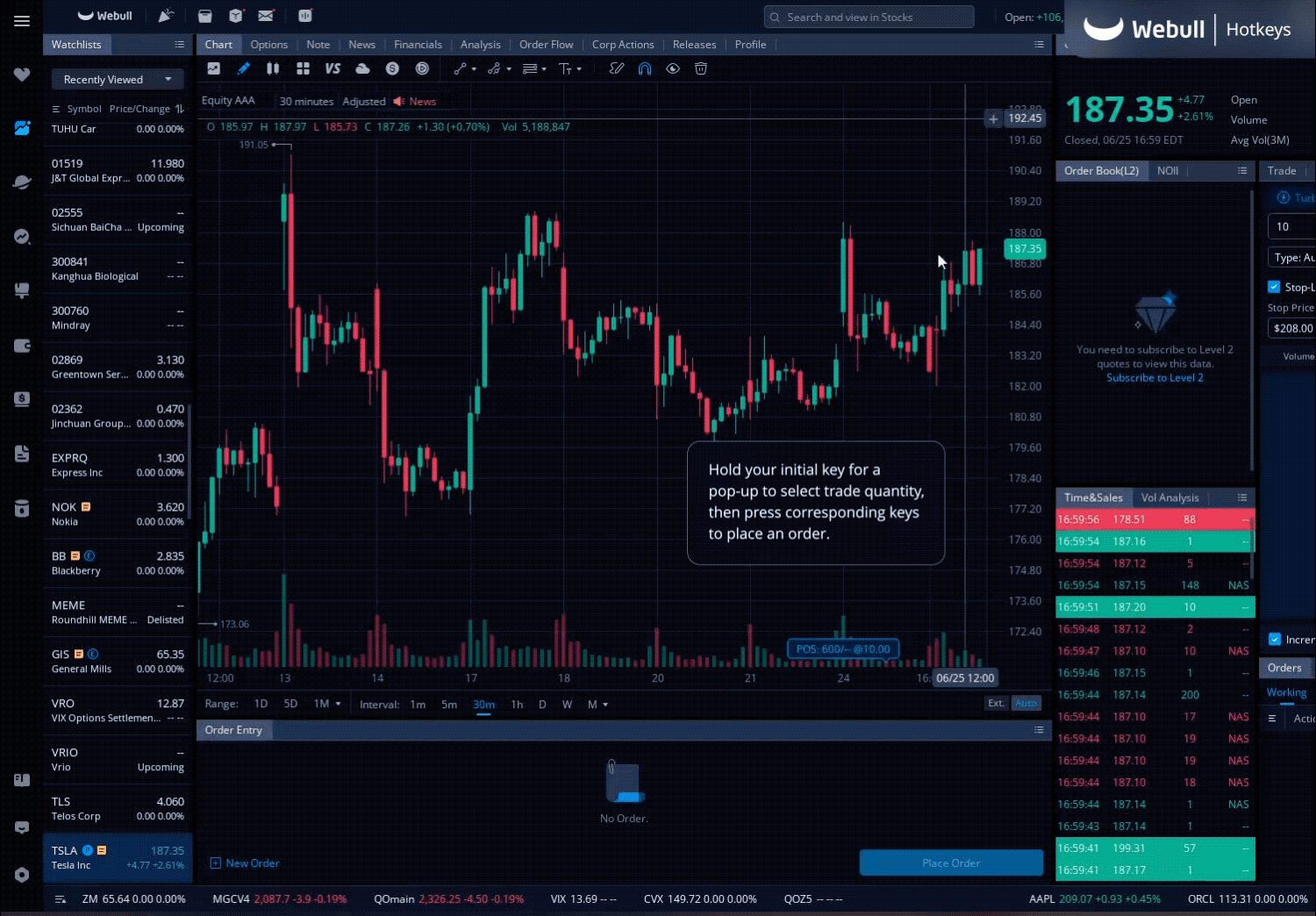
Task: Disable the Increment checkbox near Orders
Action: [1275, 640]
